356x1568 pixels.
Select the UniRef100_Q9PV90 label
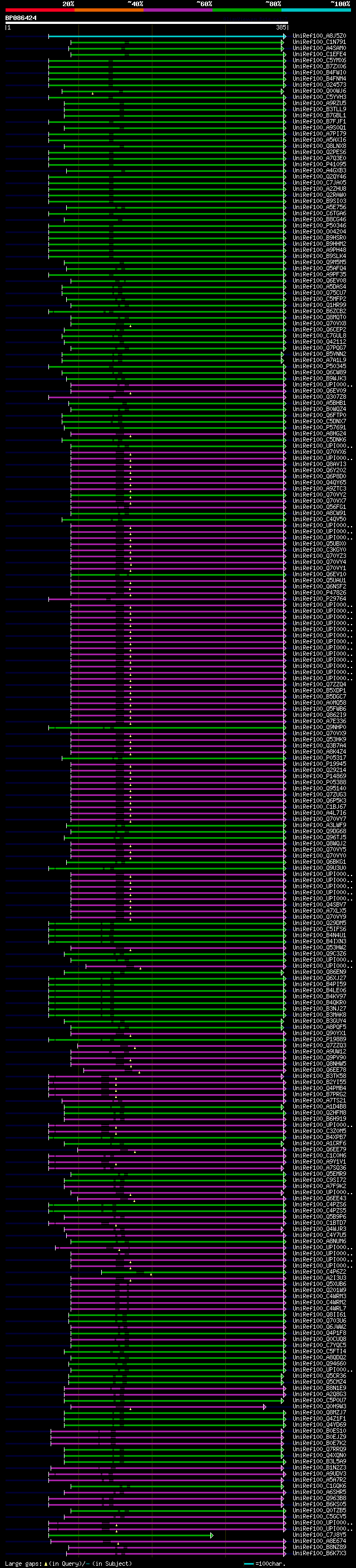pyautogui.click(x=319, y=1057)
